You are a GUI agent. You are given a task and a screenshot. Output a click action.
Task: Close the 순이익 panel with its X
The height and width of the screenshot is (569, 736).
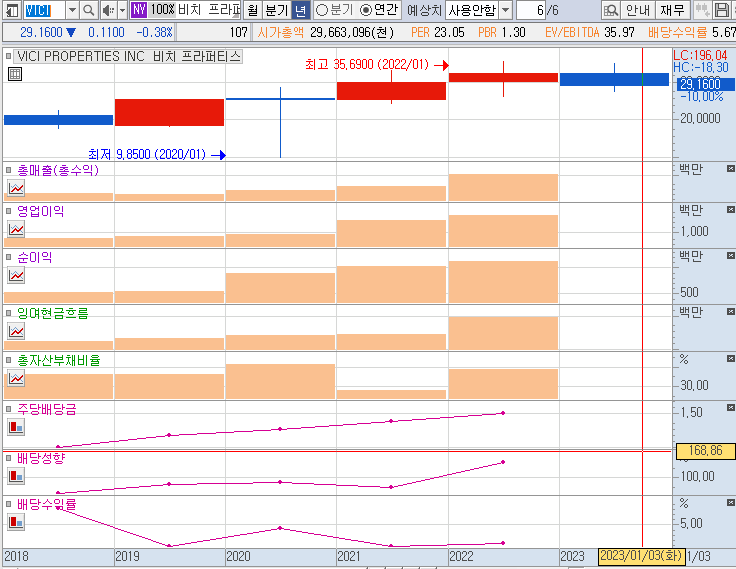tap(730, 255)
